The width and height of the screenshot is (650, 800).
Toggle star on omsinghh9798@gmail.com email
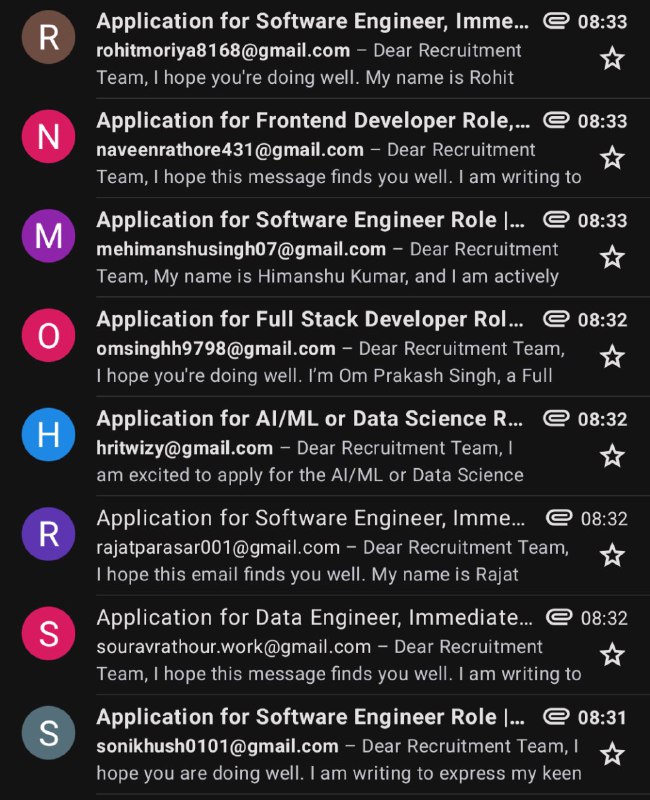pos(612,357)
